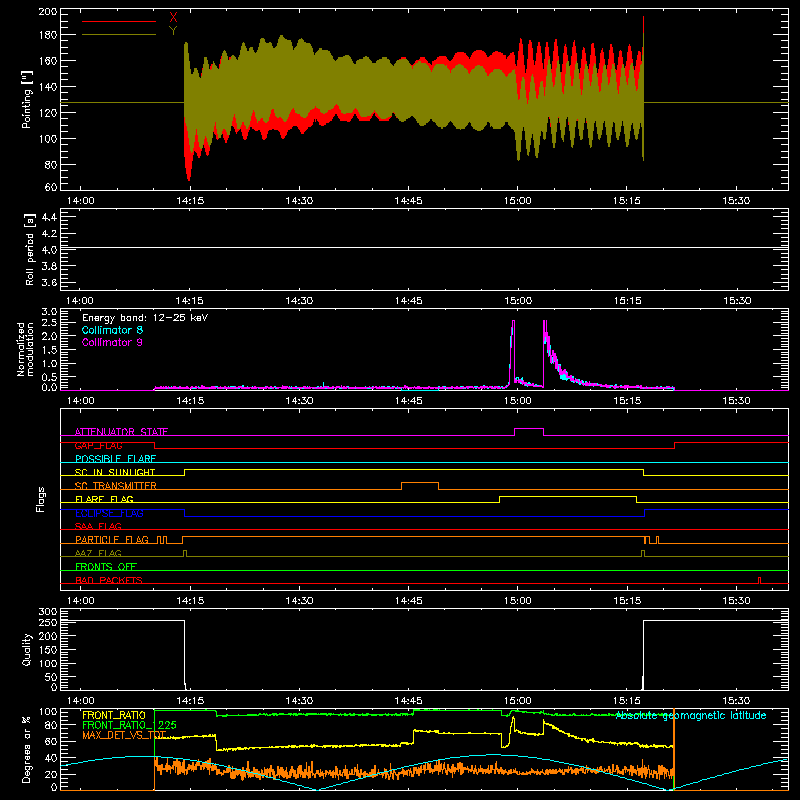Click the olive Y legend line

119,34
